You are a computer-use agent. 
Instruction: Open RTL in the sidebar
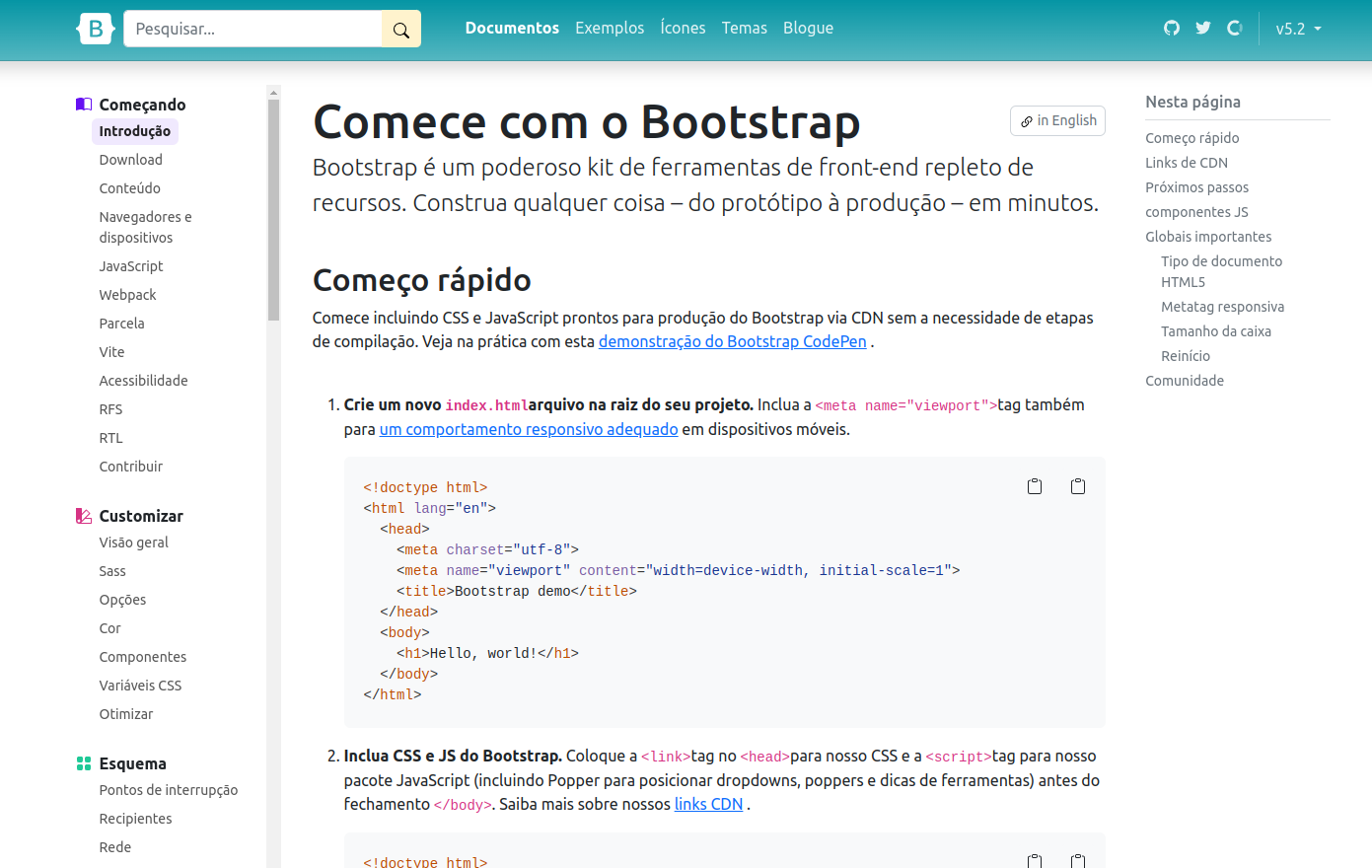point(110,438)
